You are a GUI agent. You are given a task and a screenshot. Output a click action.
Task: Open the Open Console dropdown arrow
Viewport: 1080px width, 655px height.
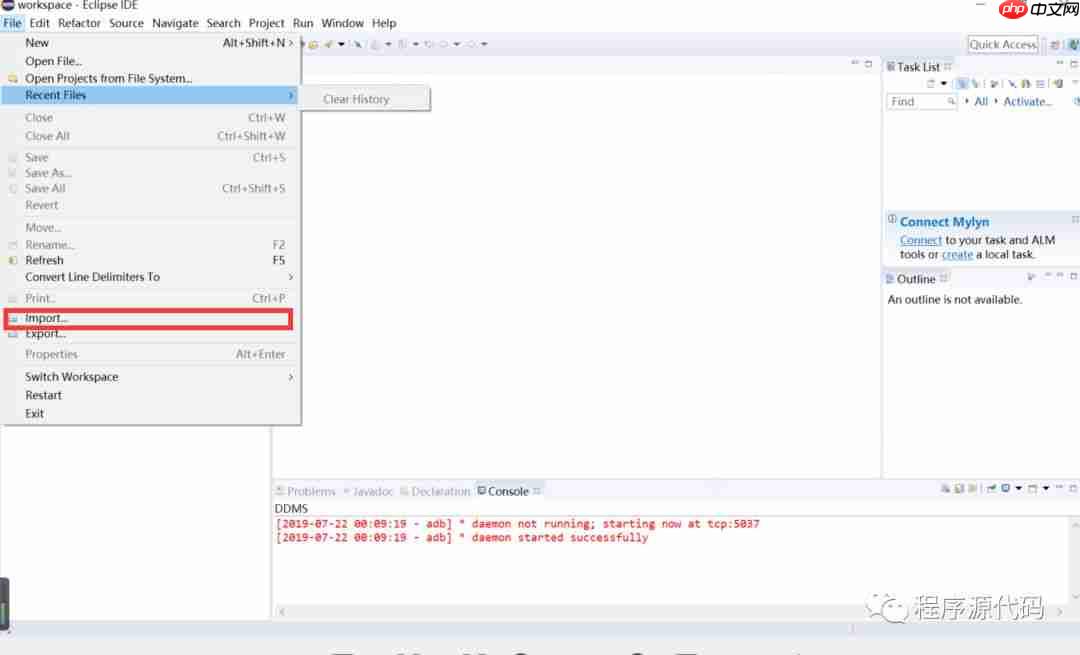click(x=1045, y=489)
